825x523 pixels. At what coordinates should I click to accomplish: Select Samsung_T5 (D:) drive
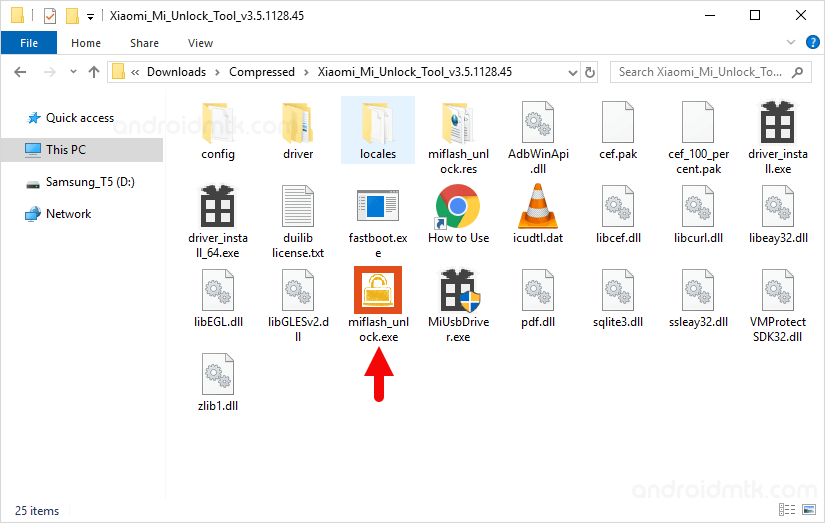click(x=80, y=182)
